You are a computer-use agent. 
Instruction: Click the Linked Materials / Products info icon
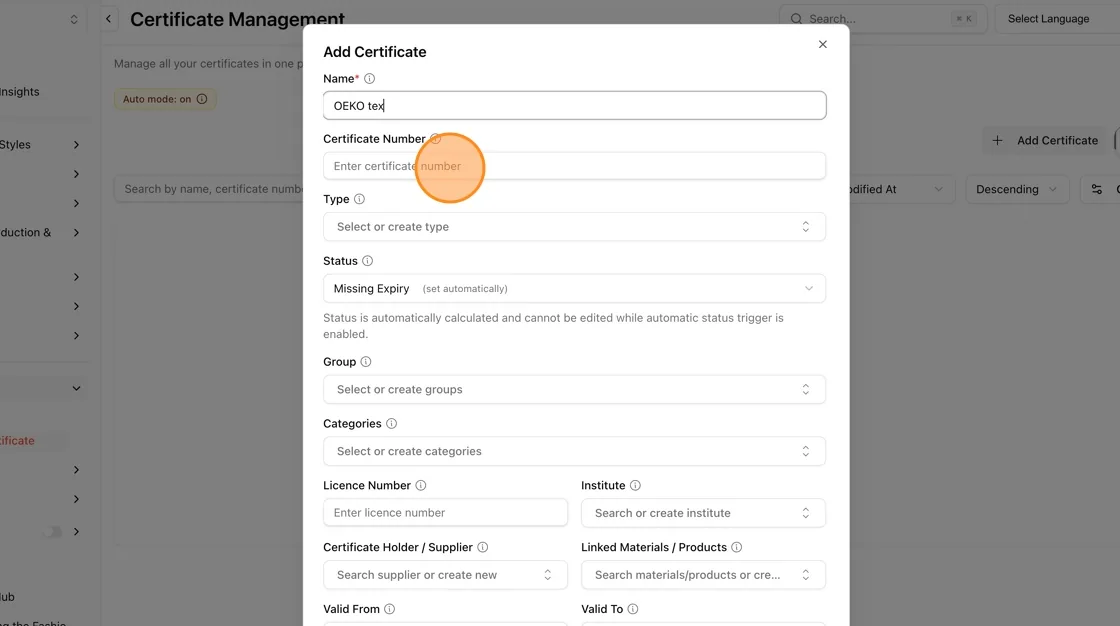coord(736,547)
